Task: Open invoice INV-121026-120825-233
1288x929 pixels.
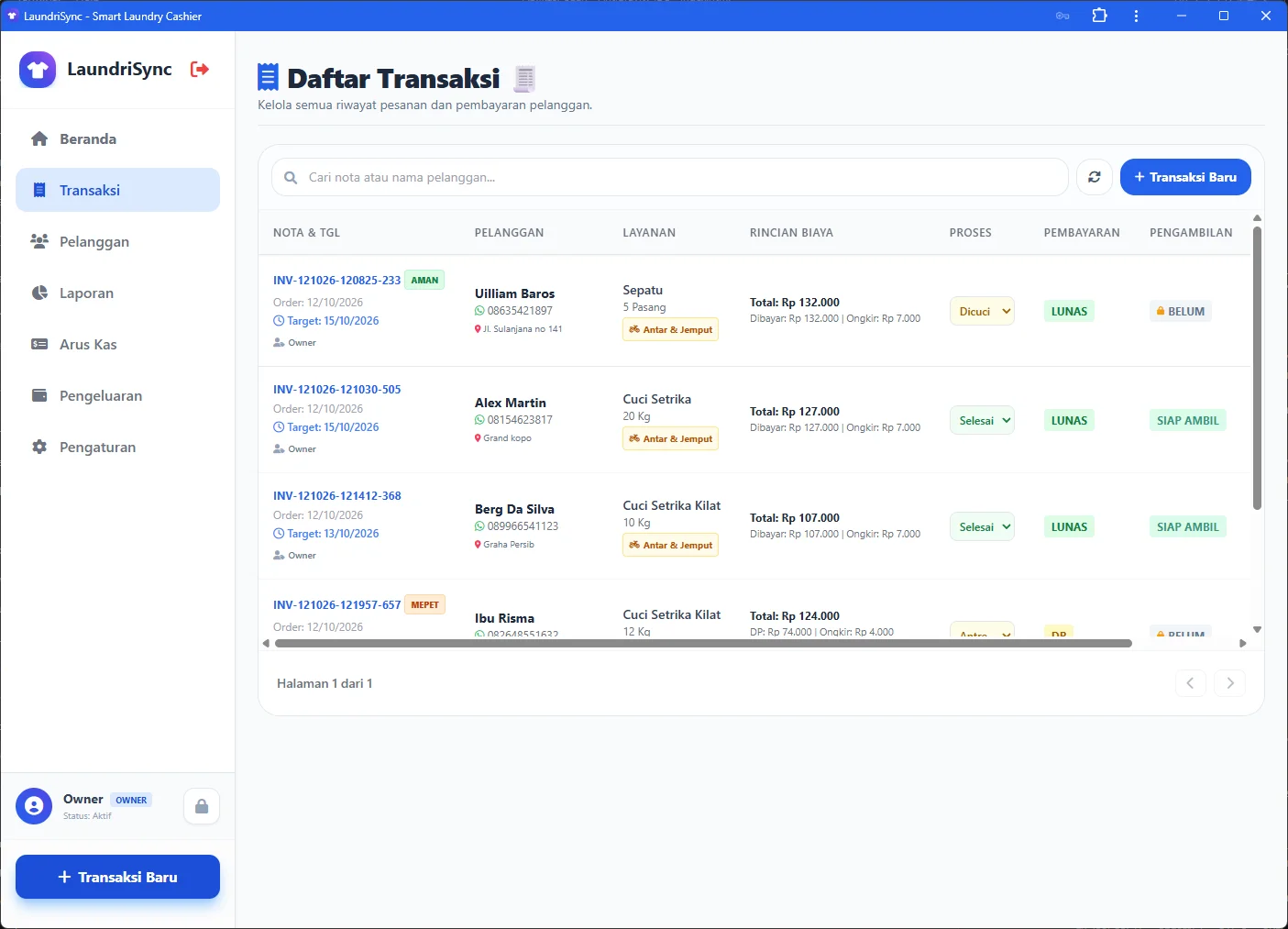Action: pos(336,281)
